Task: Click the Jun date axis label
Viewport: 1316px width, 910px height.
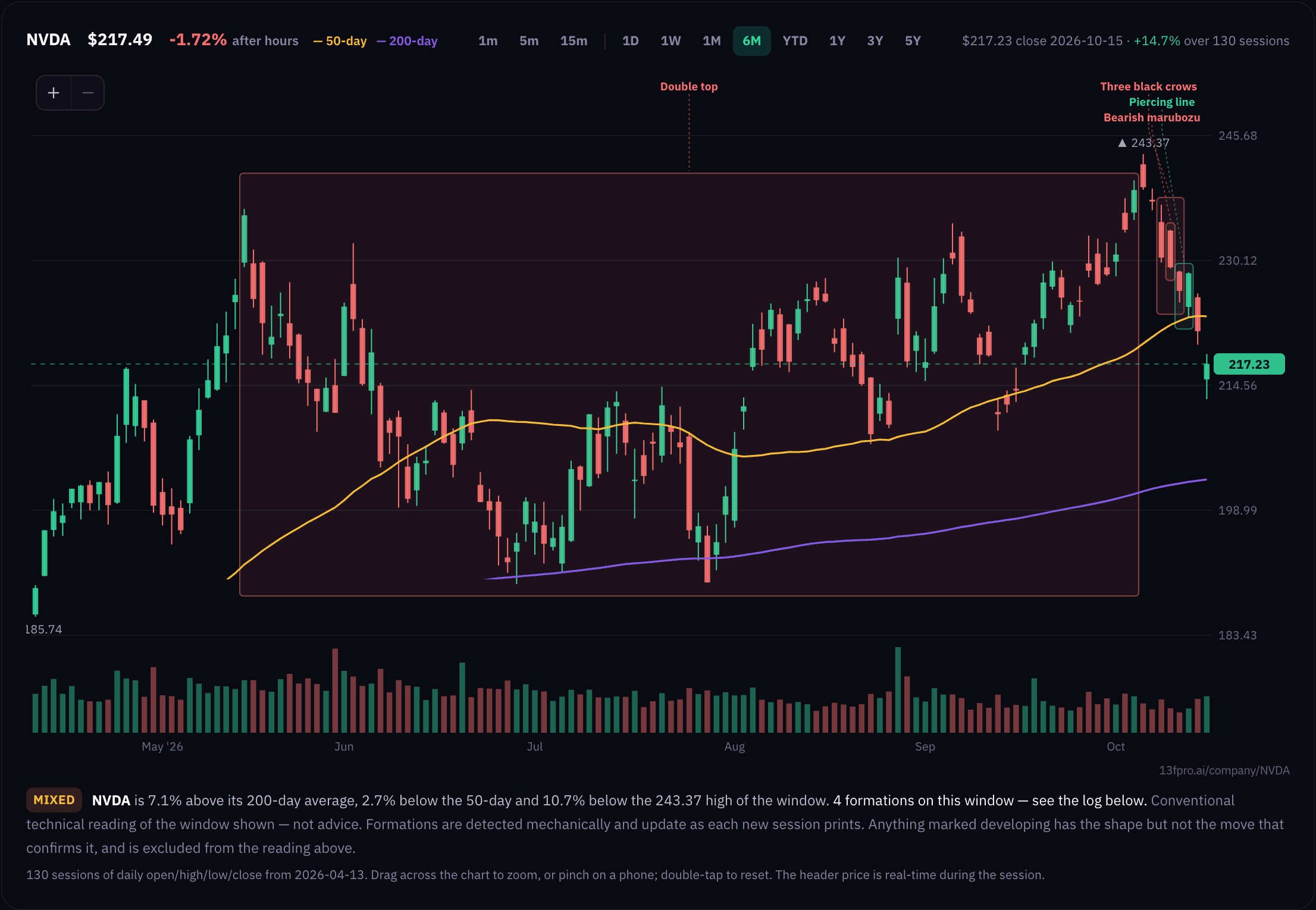Action: [x=344, y=746]
